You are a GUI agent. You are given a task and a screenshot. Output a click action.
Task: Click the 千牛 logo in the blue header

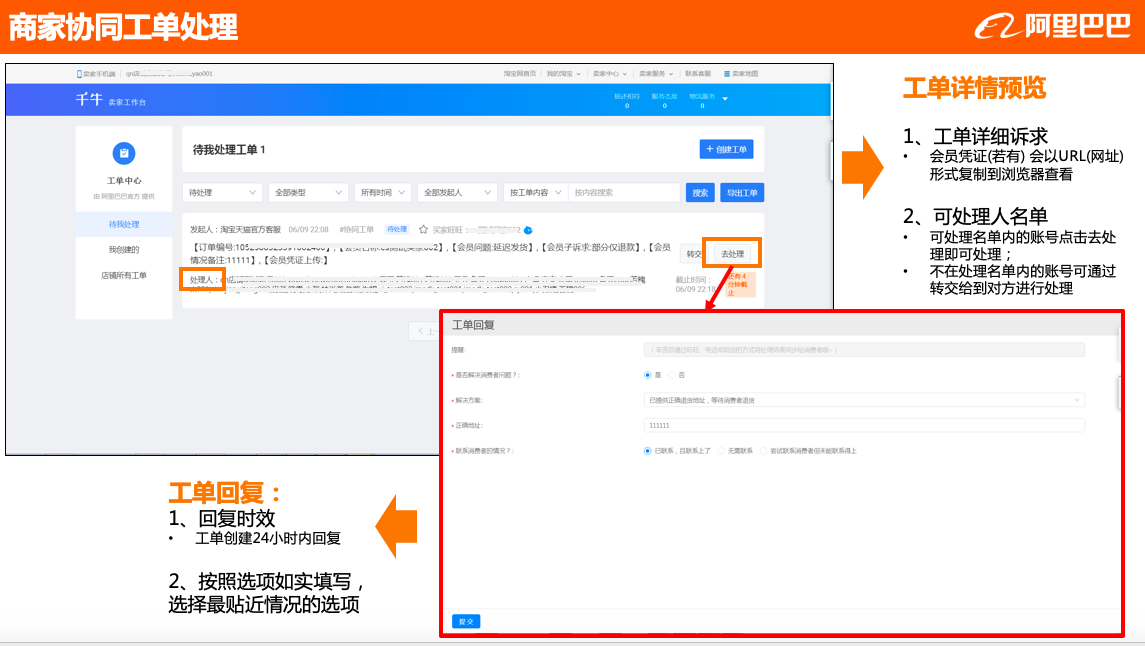pos(89,99)
